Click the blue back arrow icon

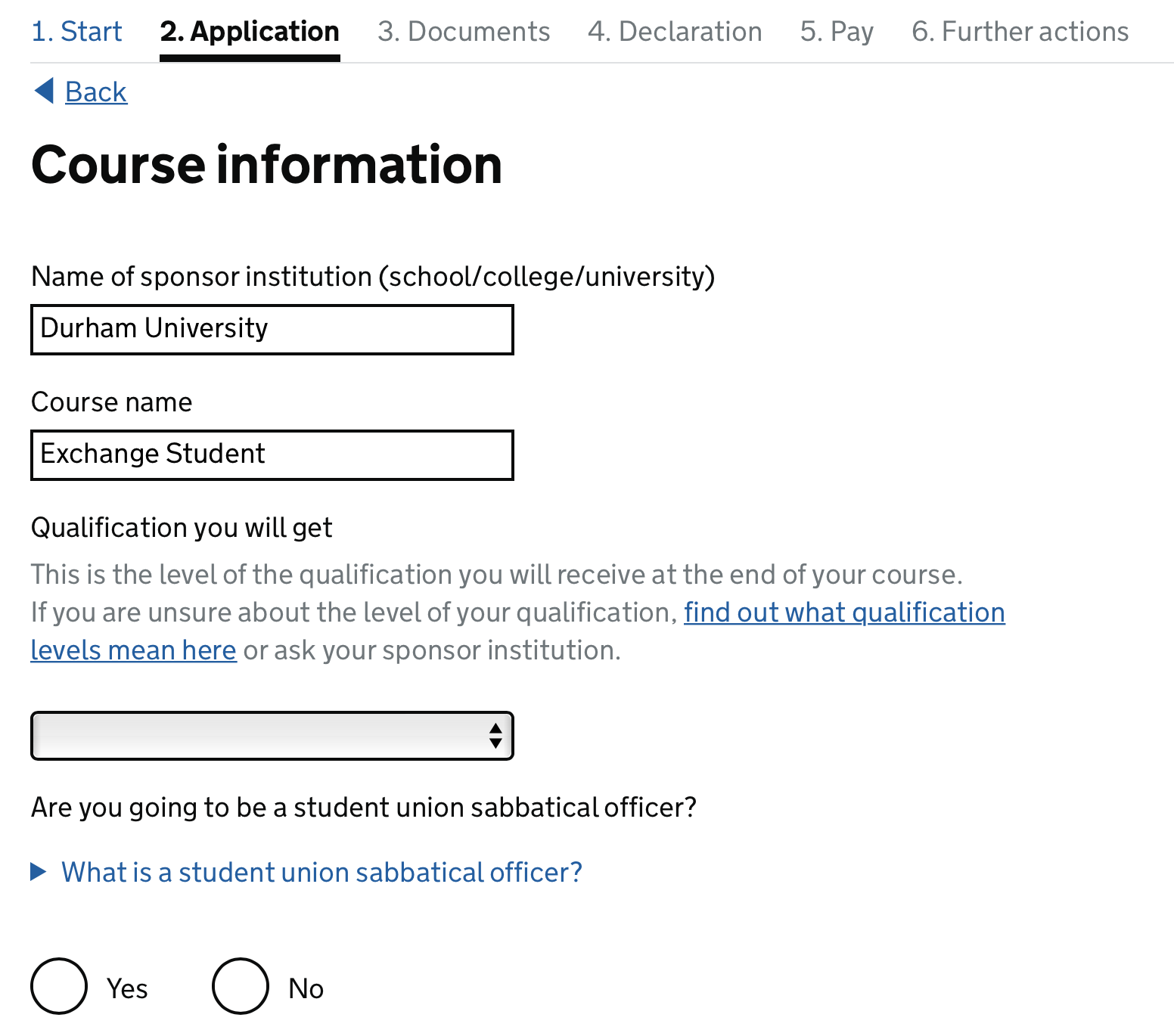coord(44,91)
